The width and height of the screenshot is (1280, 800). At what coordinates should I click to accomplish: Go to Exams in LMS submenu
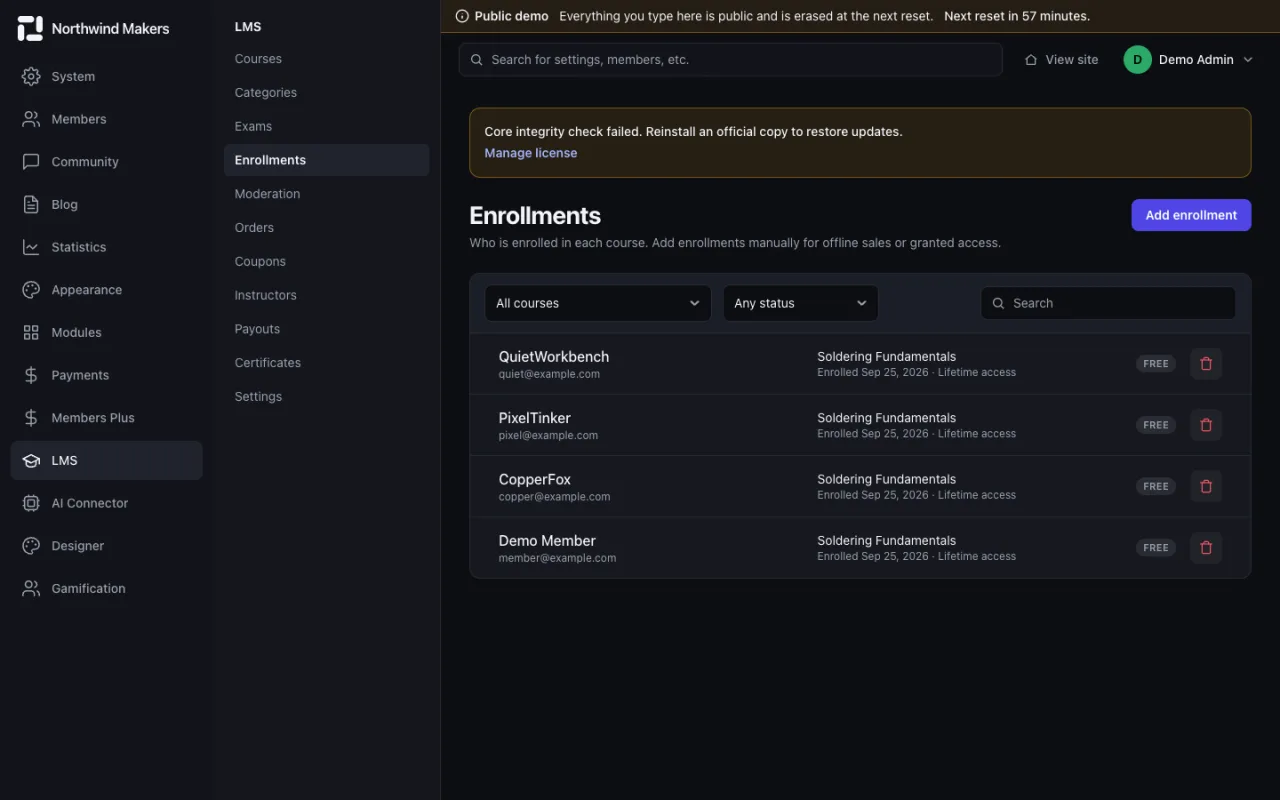coord(253,127)
